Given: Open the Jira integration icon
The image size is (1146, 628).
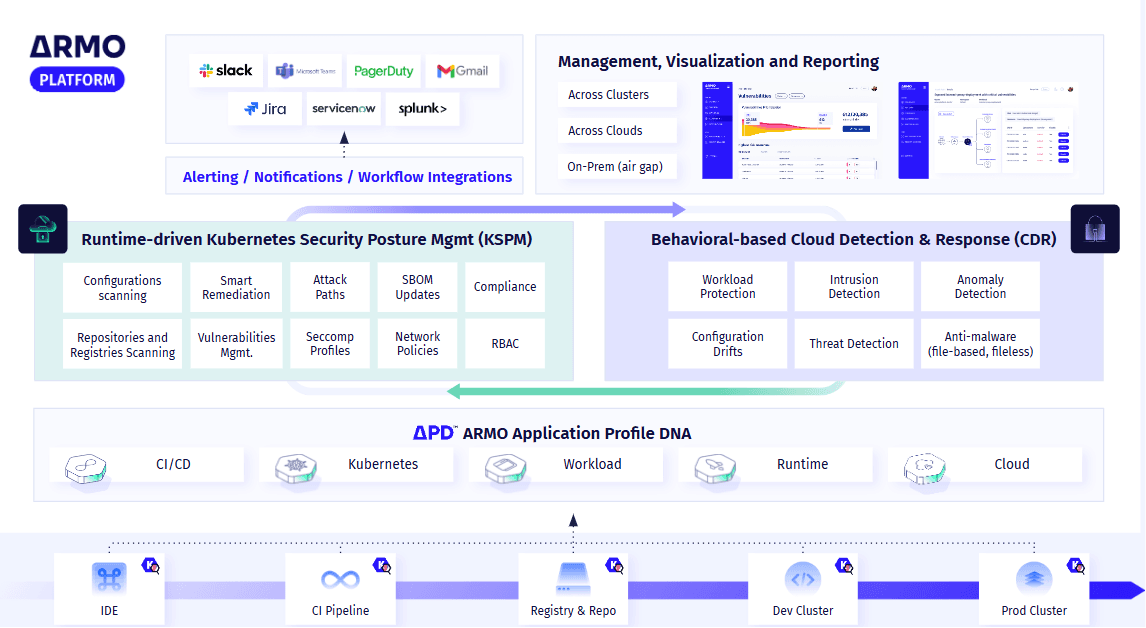Looking at the screenshot, I should click(x=265, y=108).
